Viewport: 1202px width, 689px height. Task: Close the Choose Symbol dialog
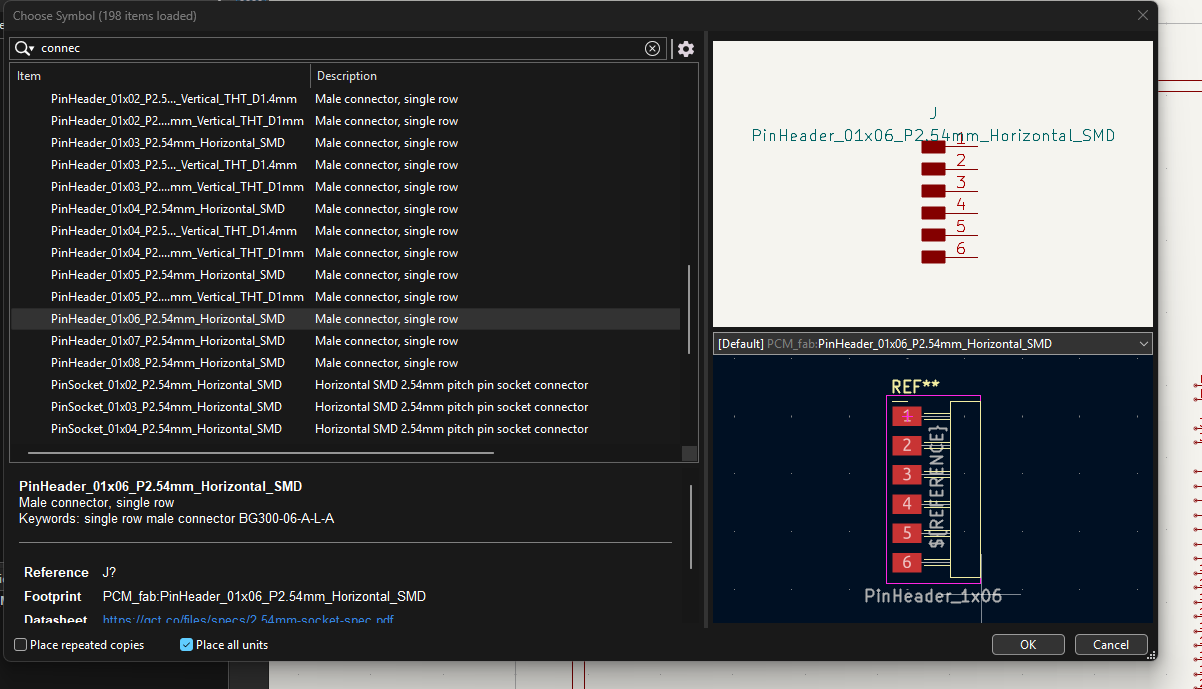(1143, 15)
